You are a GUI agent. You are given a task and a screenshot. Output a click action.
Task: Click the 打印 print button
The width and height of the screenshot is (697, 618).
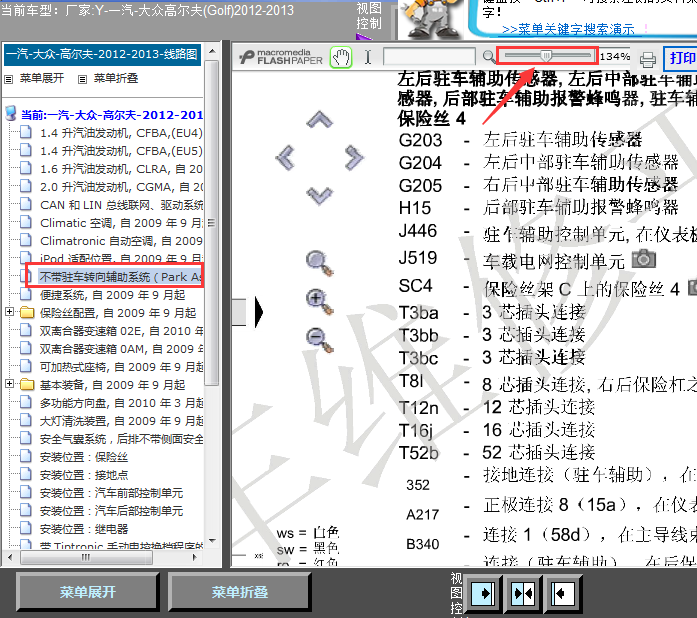pyautogui.click(x=681, y=58)
